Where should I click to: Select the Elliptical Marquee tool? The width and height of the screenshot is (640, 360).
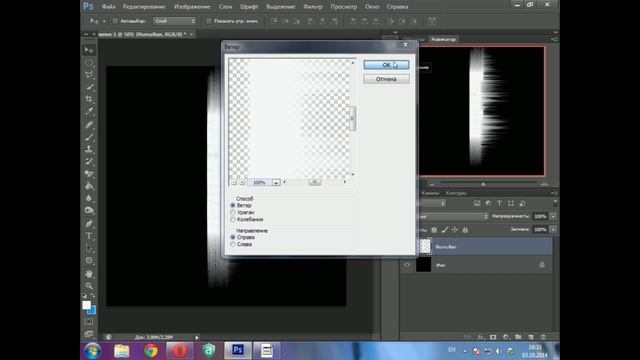[89, 63]
